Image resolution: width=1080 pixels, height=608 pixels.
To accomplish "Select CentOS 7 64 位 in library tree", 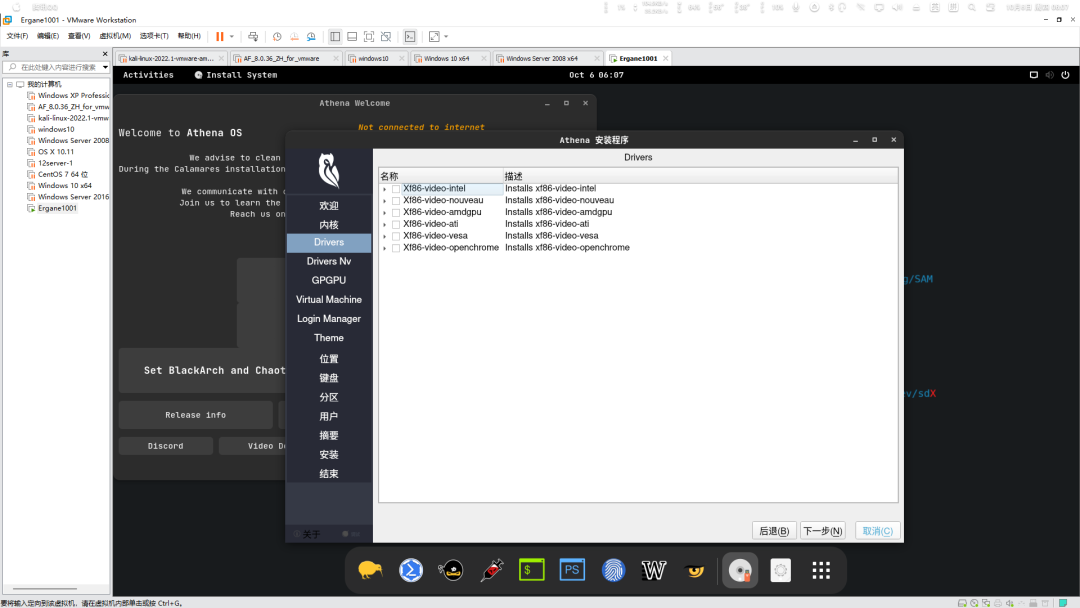I will [63, 174].
